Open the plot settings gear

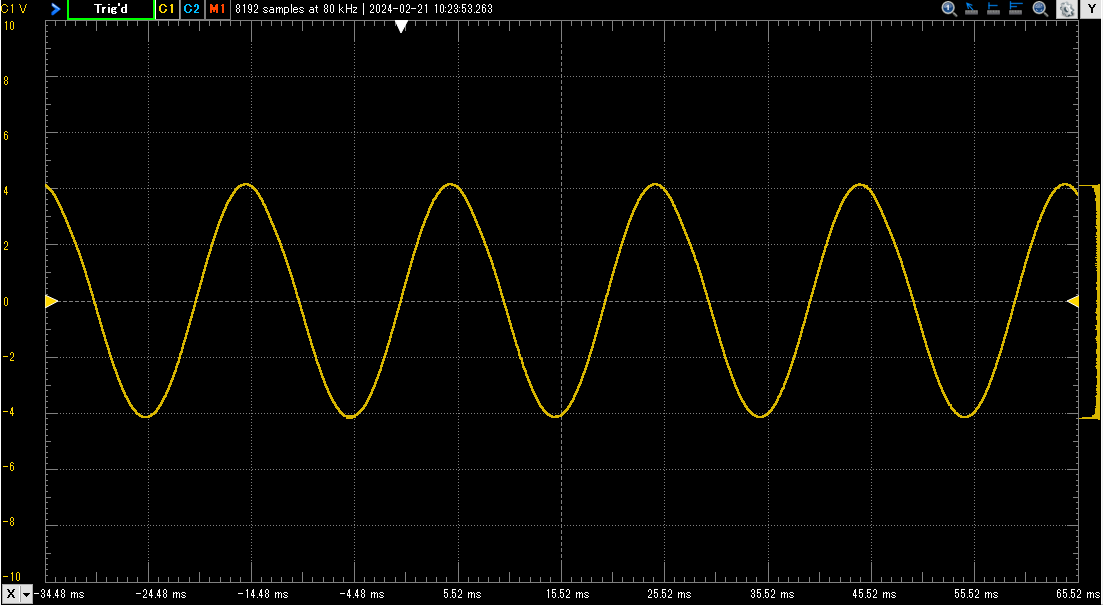1066,9
